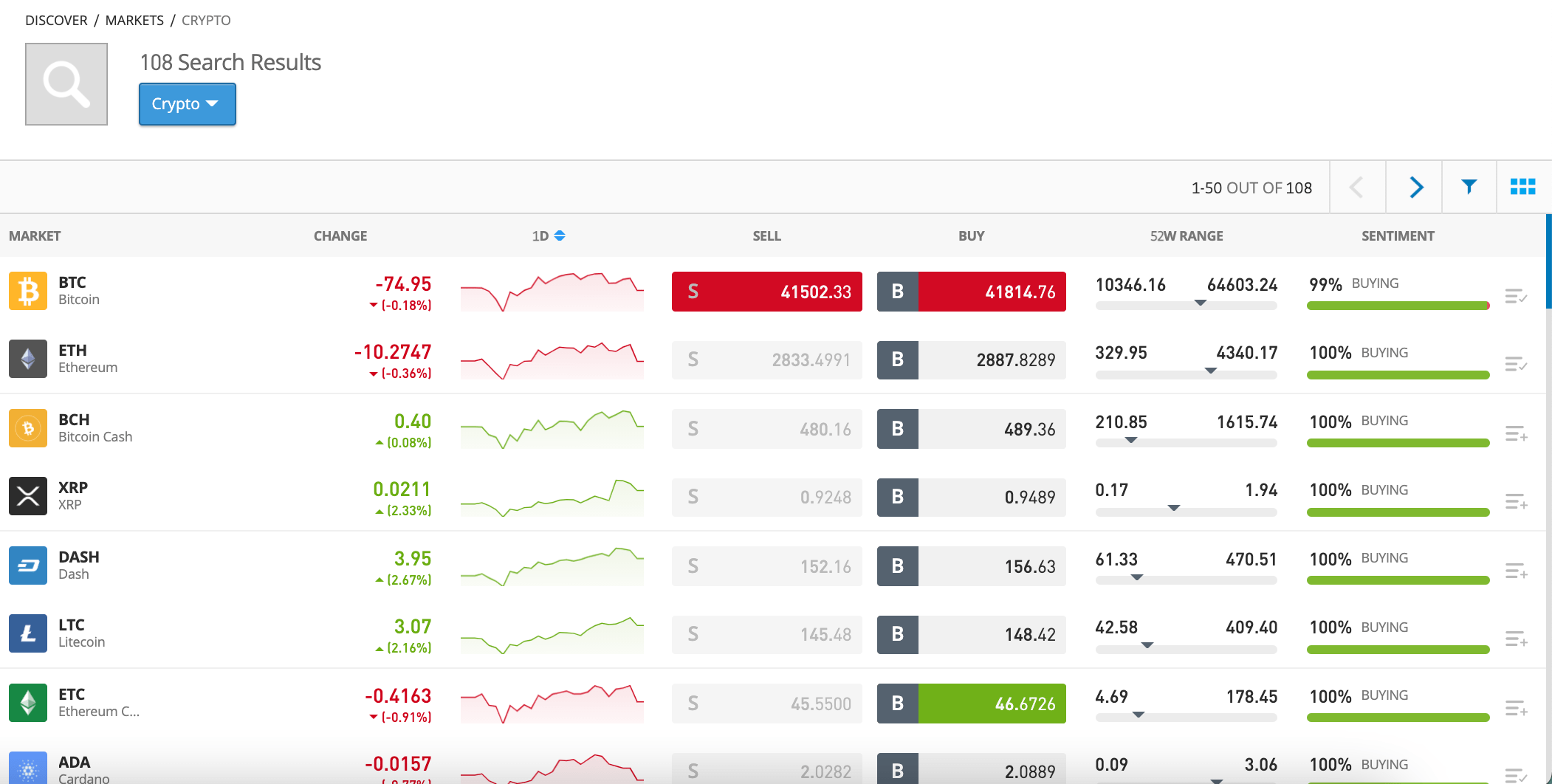Sort by SENTIMENT column header
The image size is (1552, 784).
tap(1398, 236)
